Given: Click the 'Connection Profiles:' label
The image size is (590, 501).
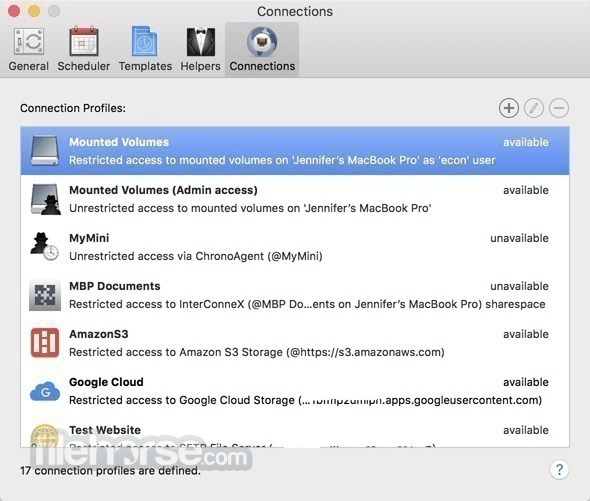Looking at the screenshot, I should 73,108.
